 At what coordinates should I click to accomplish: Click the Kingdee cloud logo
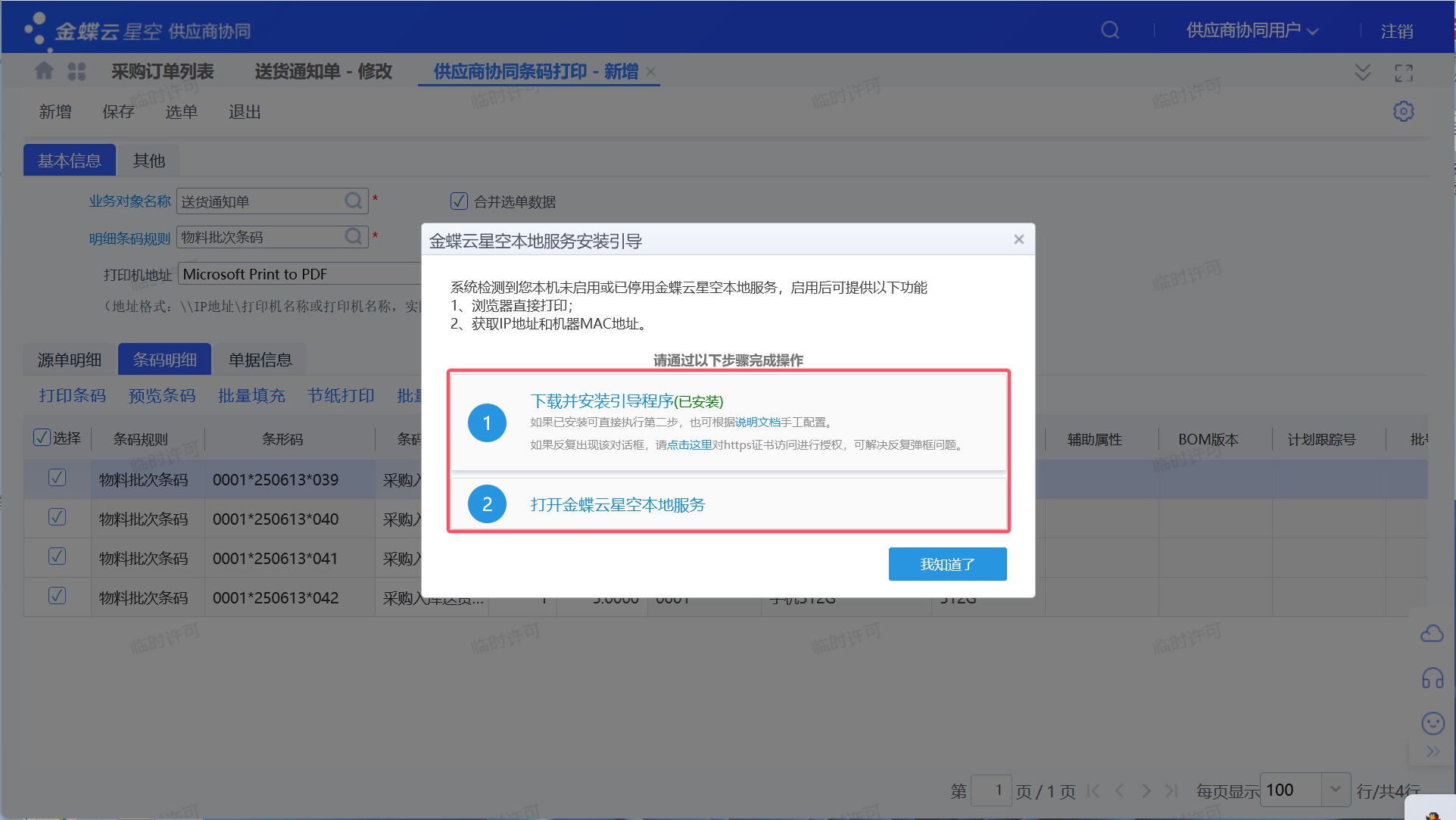pos(137,30)
